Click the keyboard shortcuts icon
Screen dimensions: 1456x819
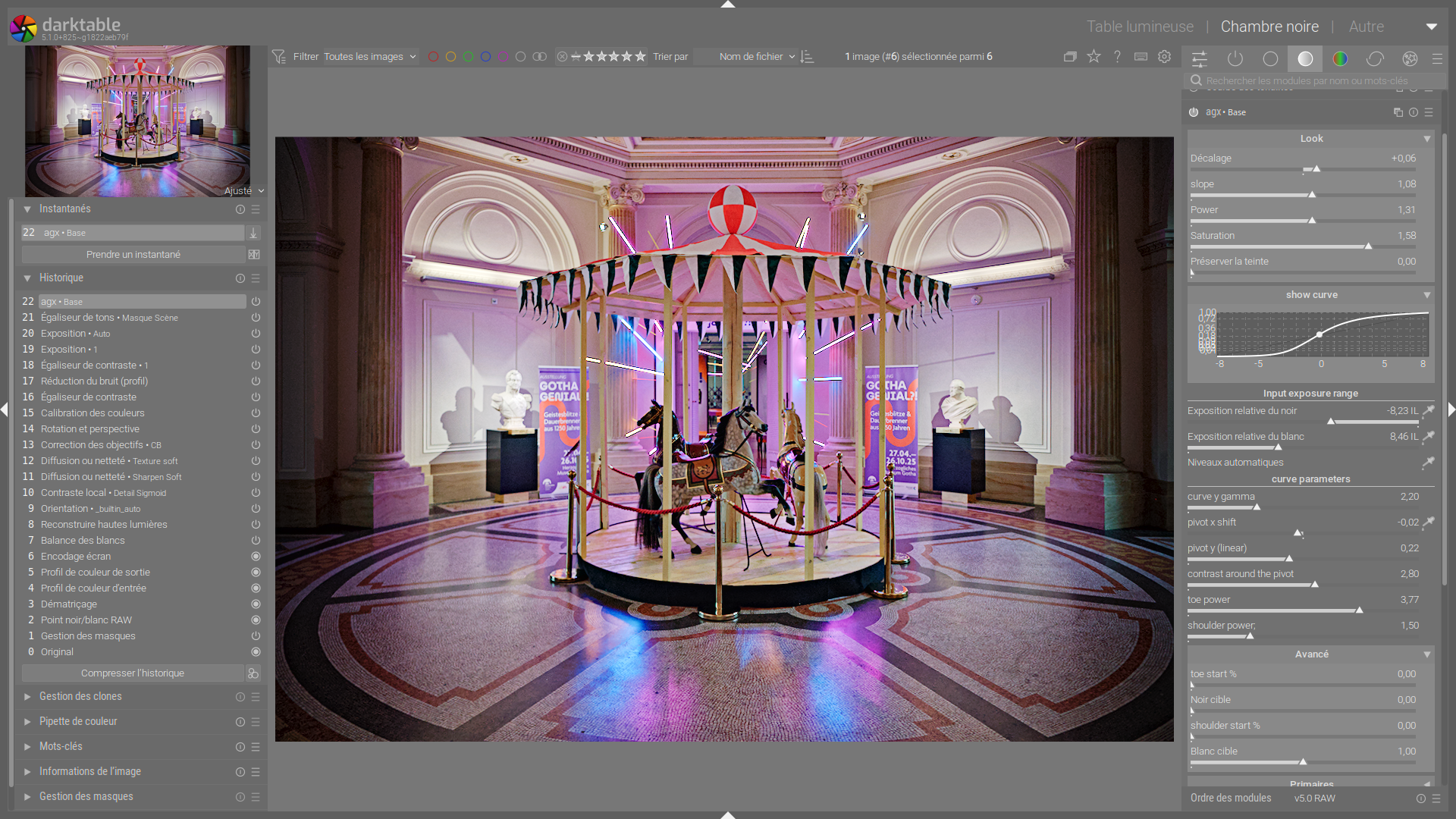[x=1141, y=56]
